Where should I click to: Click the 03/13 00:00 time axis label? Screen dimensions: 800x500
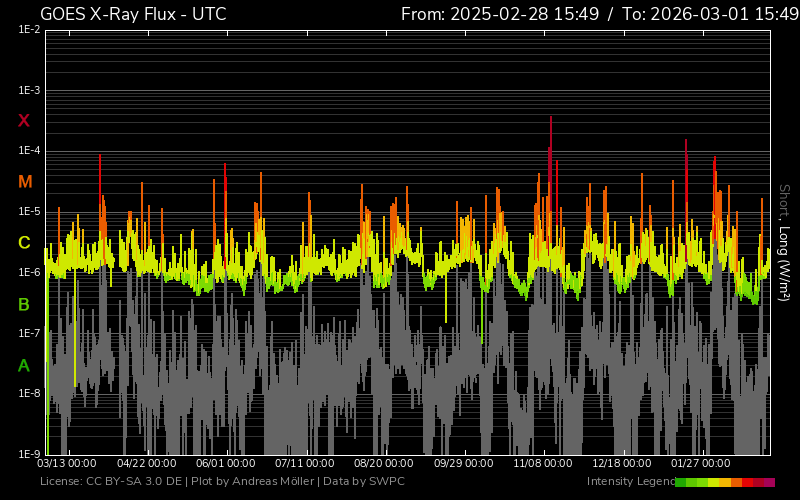click(x=67, y=464)
